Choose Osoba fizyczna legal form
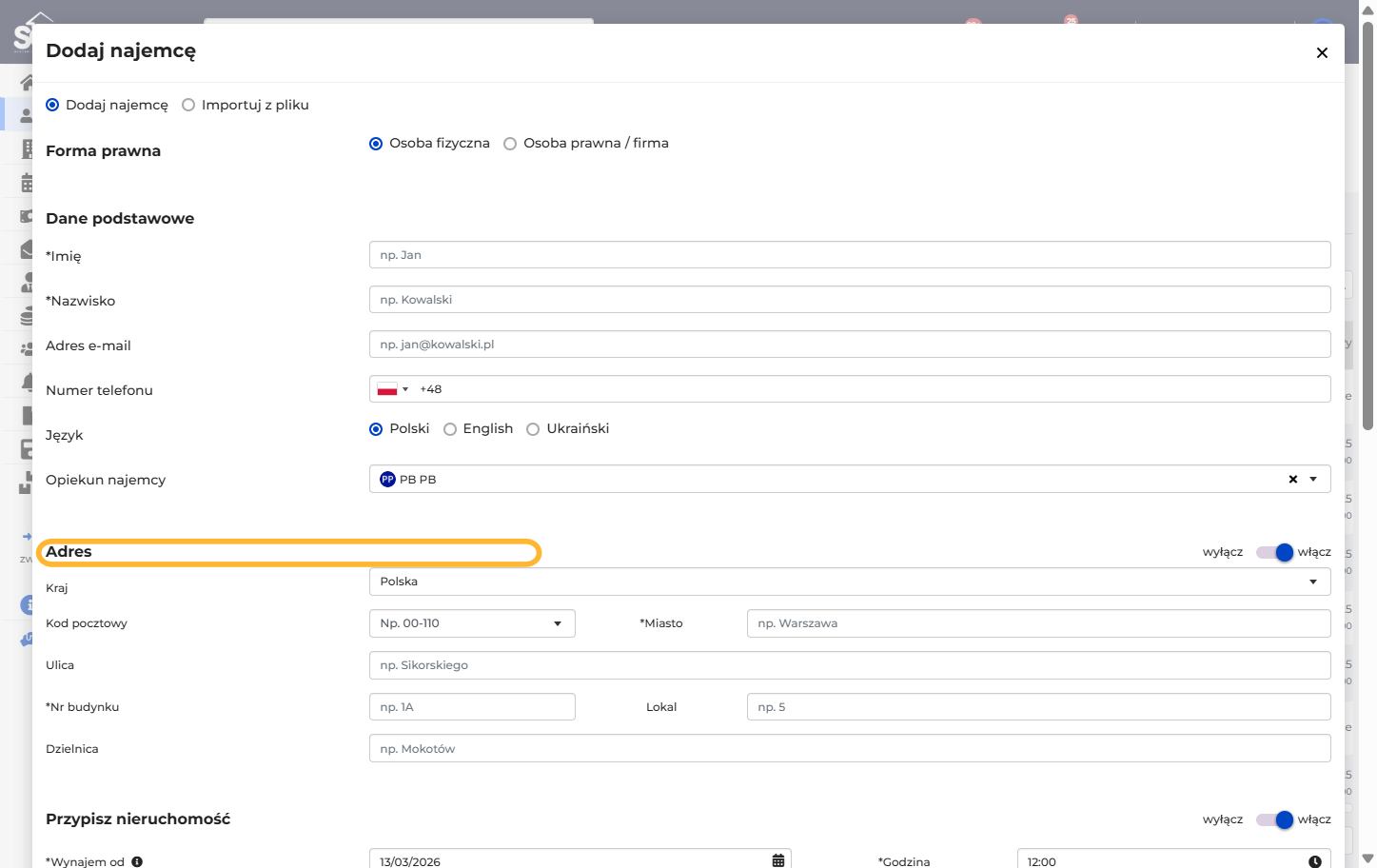This screenshot has width=1377, height=868. click(376, 144)
